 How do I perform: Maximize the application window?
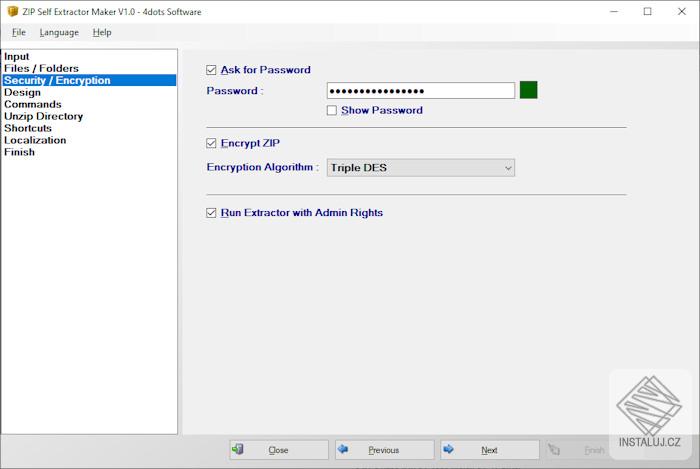tap(648, 12)
